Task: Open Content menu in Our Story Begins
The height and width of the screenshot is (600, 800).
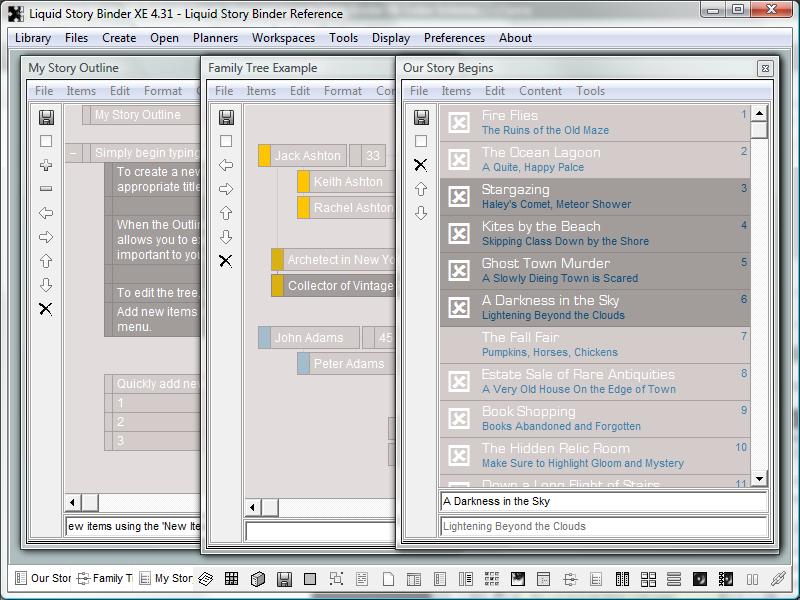Action: [540, 91]
